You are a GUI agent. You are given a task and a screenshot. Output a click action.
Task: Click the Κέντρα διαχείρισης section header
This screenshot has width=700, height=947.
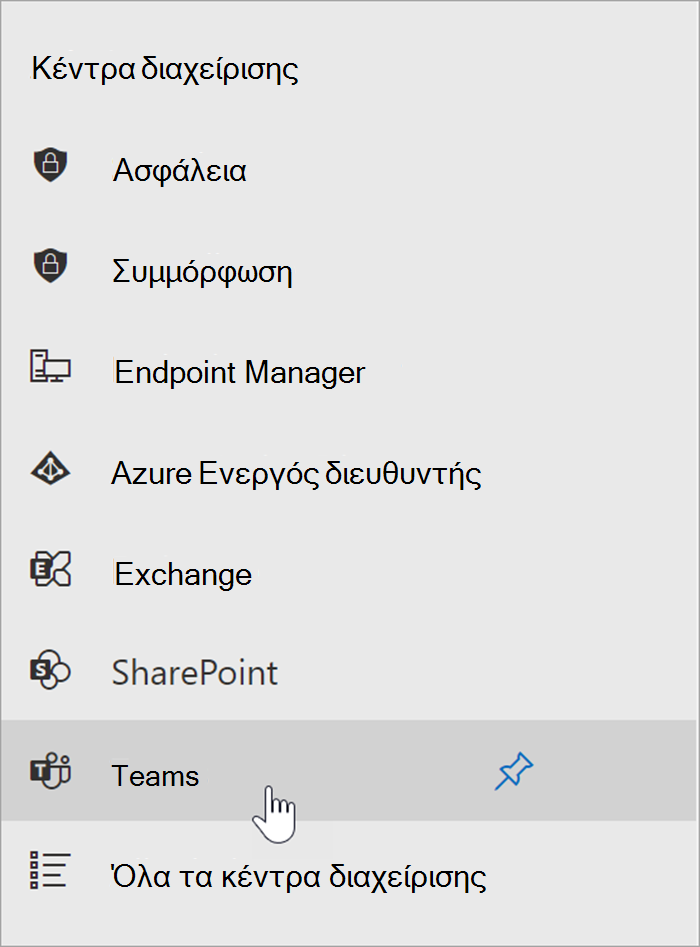click(x=165, y=69)
